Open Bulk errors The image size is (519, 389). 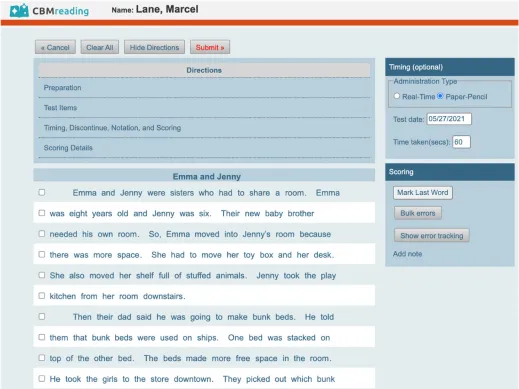click(x=418, y=213)
